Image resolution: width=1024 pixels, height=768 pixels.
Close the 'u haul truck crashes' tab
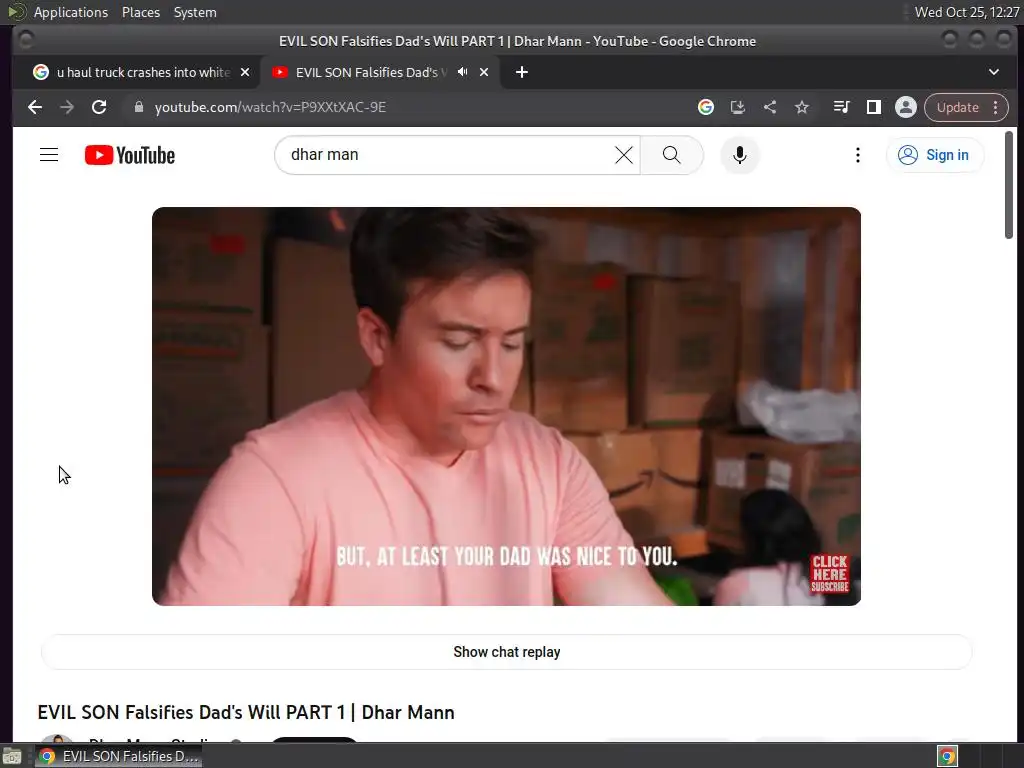pyautogui.click(x=245, y=72)
